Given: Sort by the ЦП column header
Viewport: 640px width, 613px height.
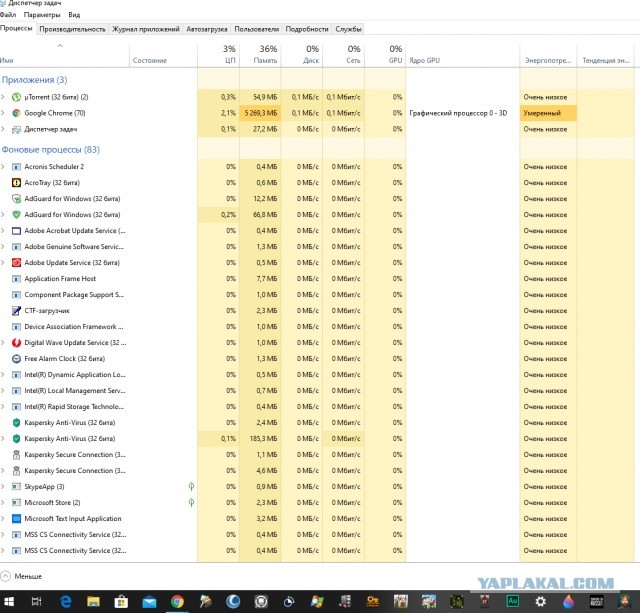Looking at the screenshot, I should tap(219, 54).
